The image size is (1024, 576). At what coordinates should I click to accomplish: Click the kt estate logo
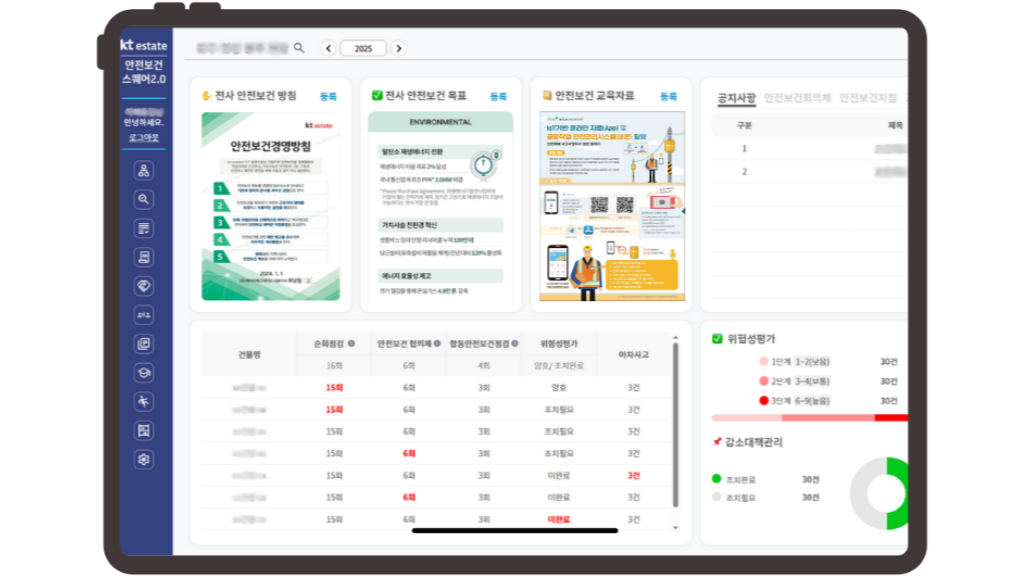coord(144,45)
